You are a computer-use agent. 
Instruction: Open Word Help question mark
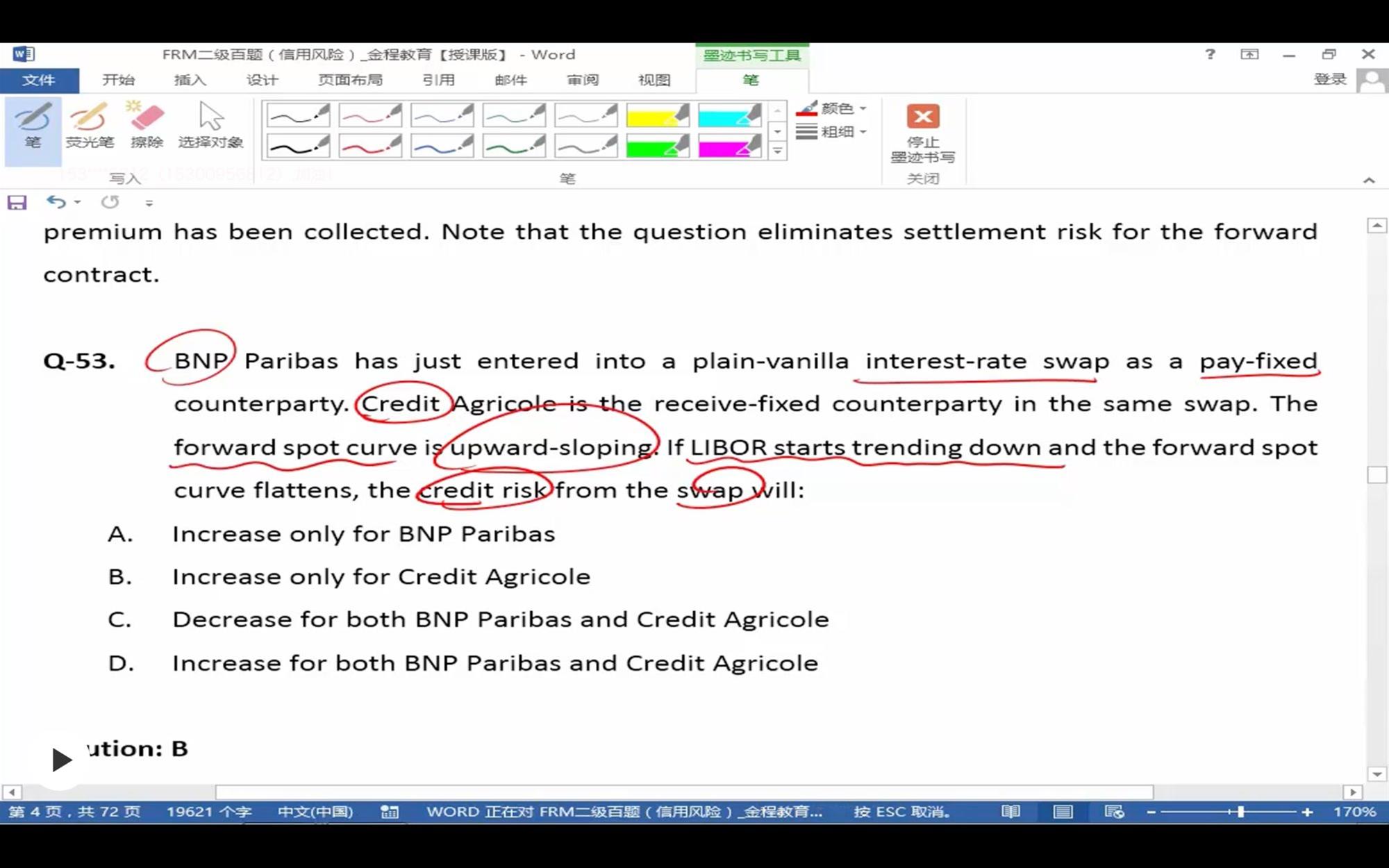(x=1210, y=54)
